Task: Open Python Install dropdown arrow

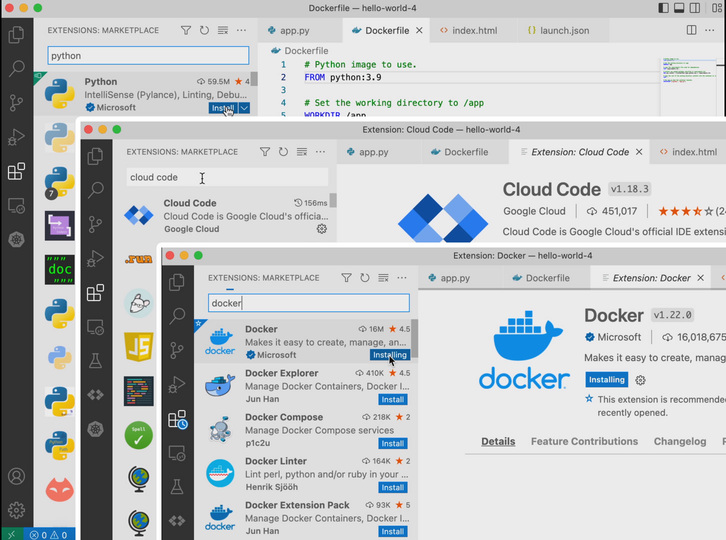Action: 244,108
